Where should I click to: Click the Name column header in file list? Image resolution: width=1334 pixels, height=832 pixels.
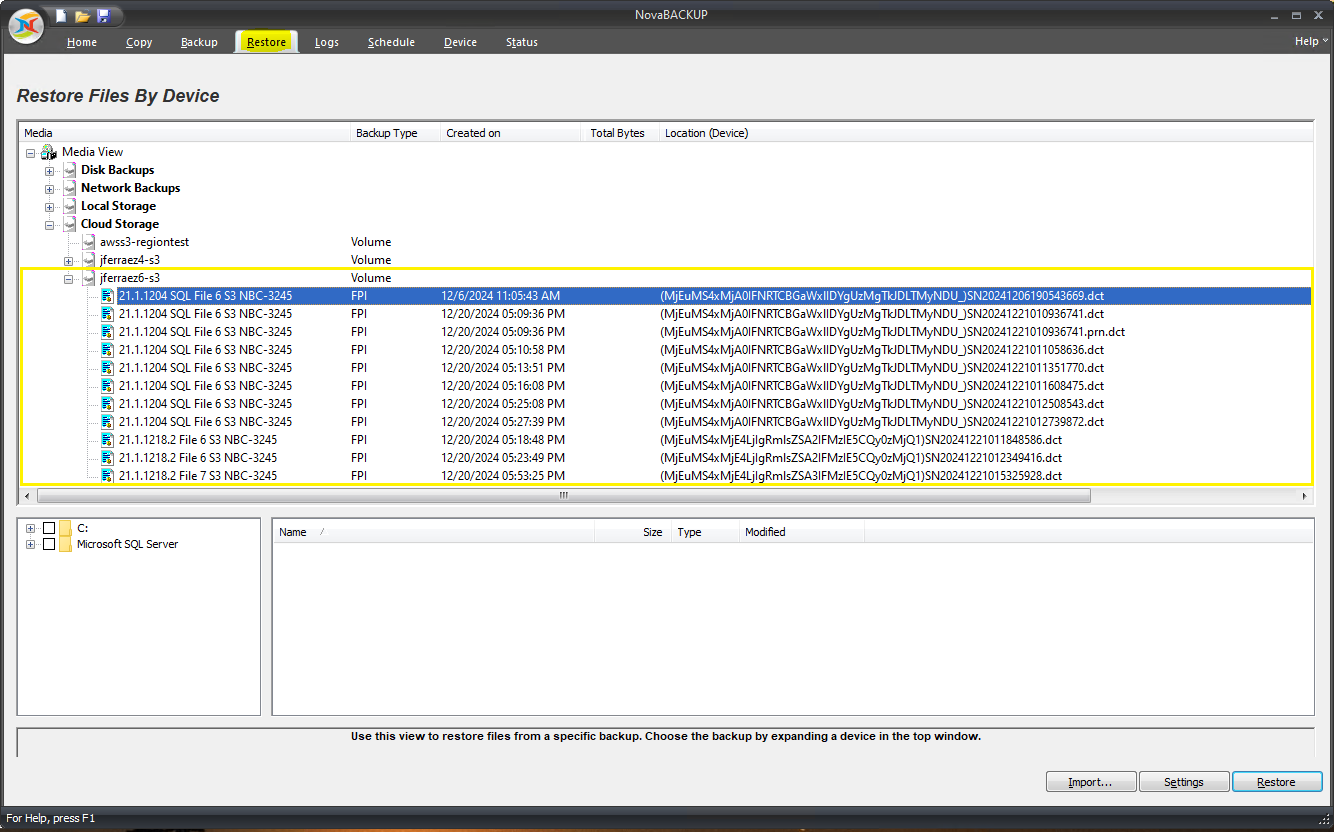[x=434, y=532]
